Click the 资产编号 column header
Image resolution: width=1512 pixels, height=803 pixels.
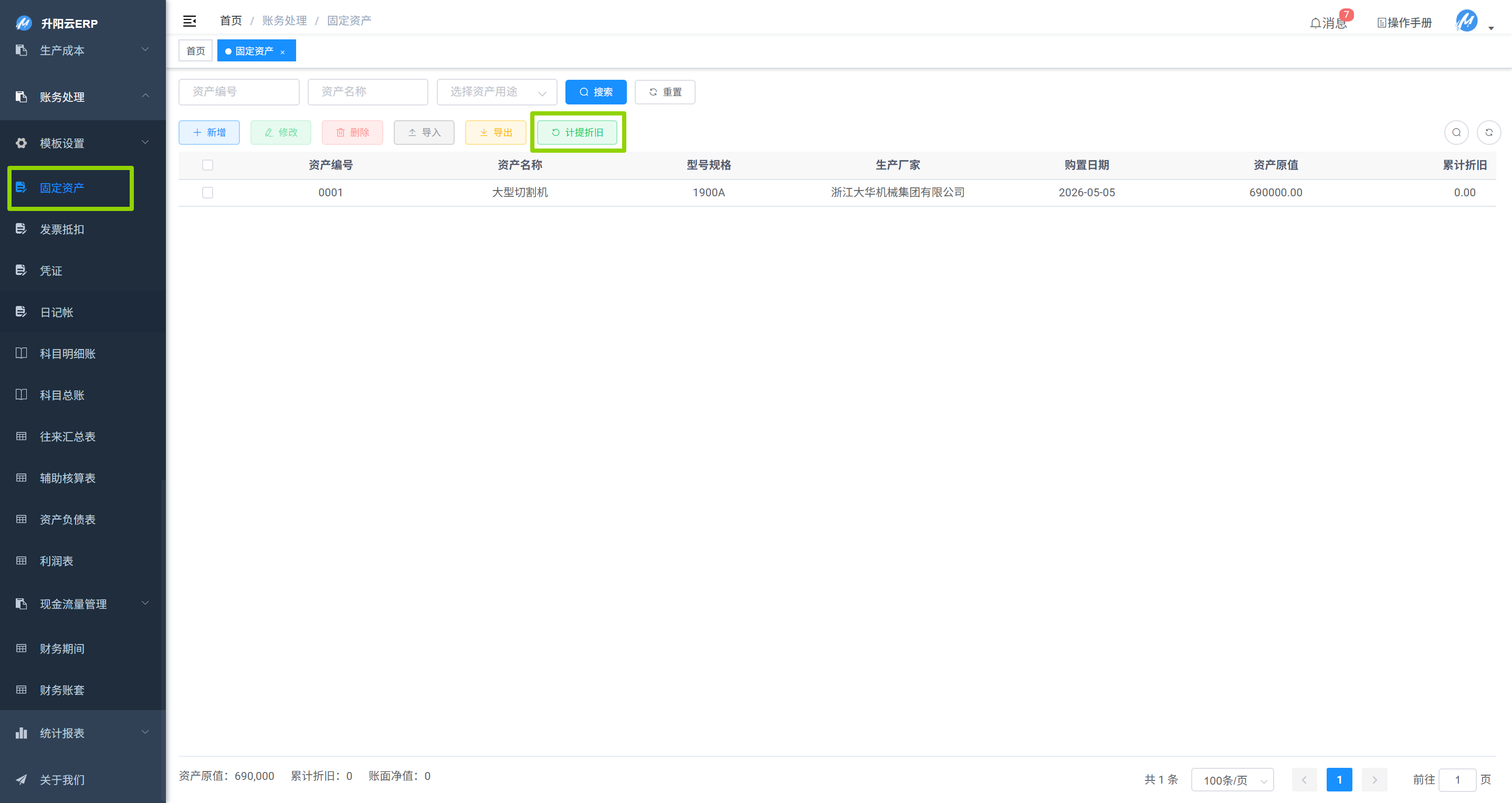tap(330, 165)
